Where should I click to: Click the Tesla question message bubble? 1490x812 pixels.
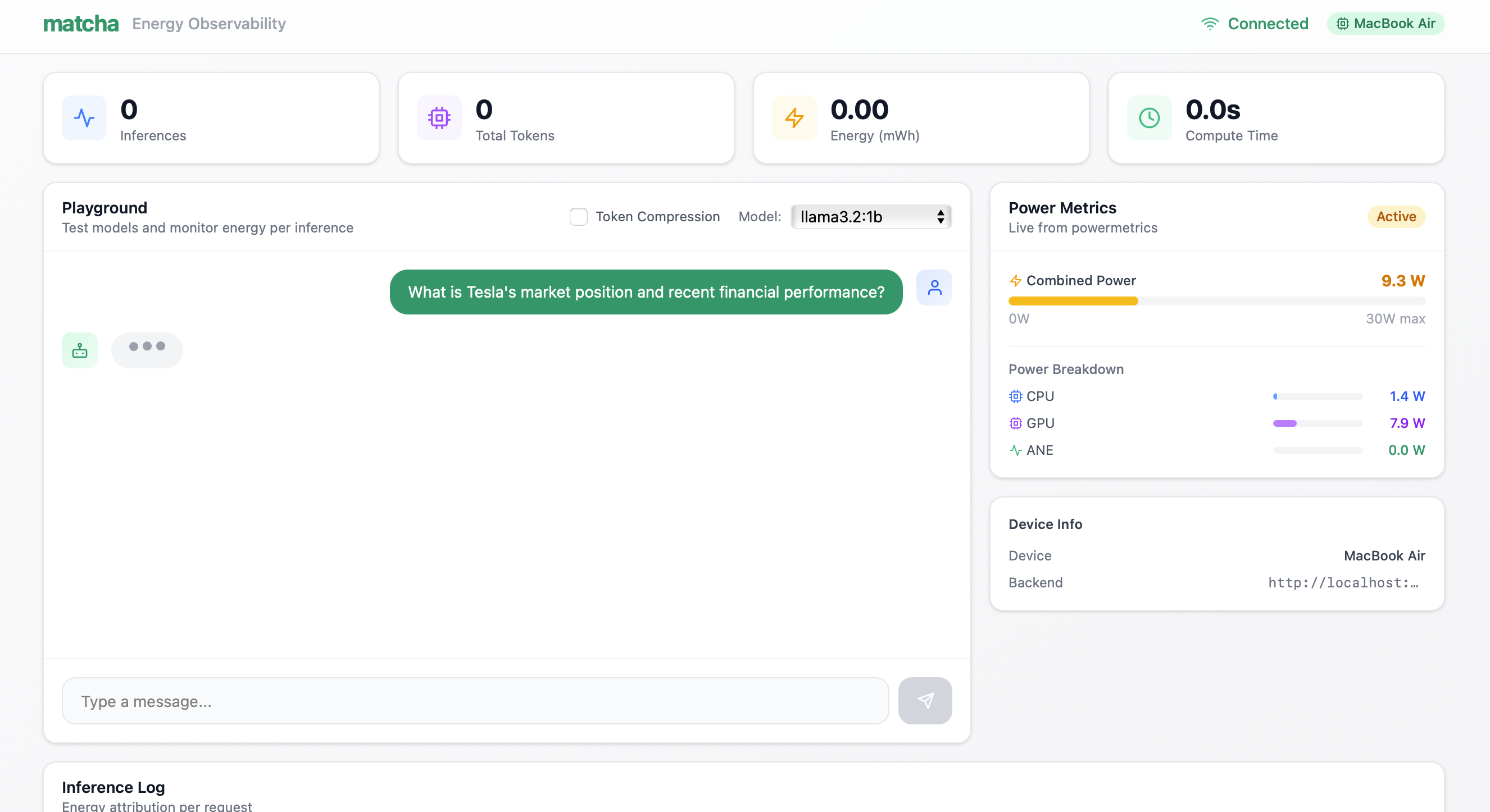[x=646, y=292]
